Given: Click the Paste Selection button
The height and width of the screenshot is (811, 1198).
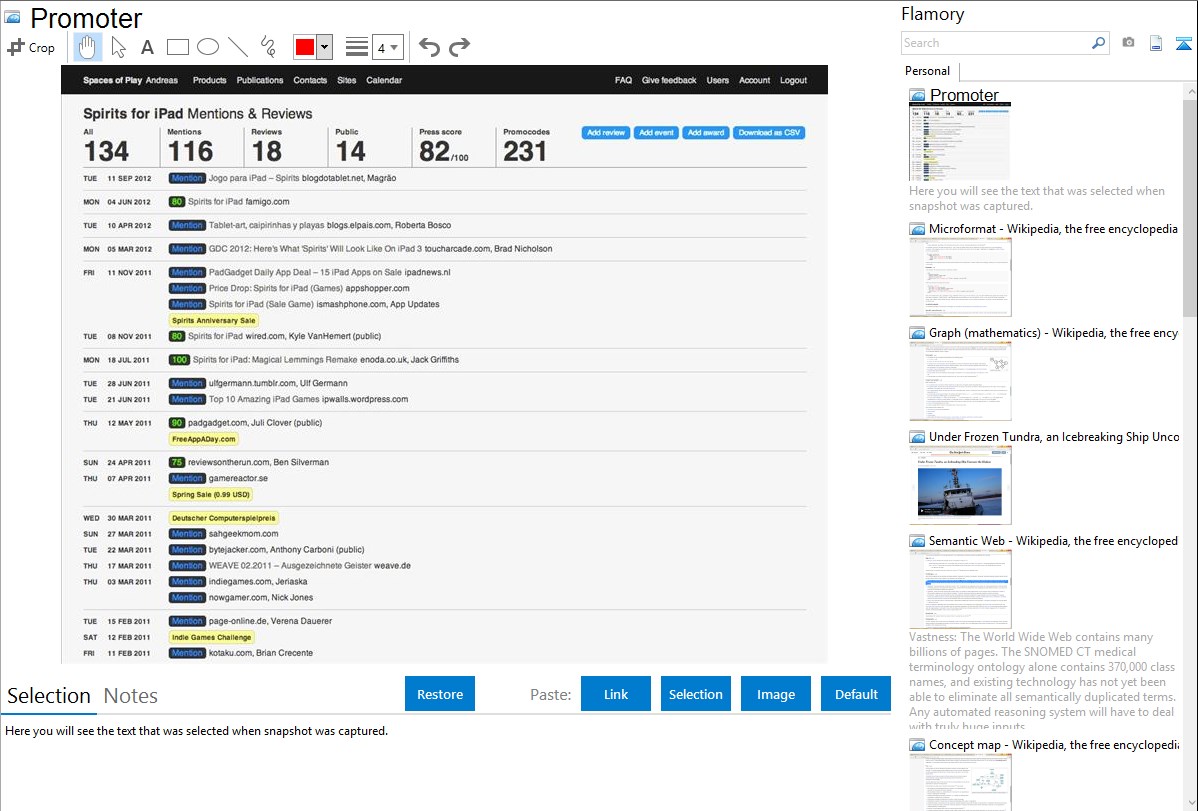Looking at the screenshot, I should click(695, 694).
